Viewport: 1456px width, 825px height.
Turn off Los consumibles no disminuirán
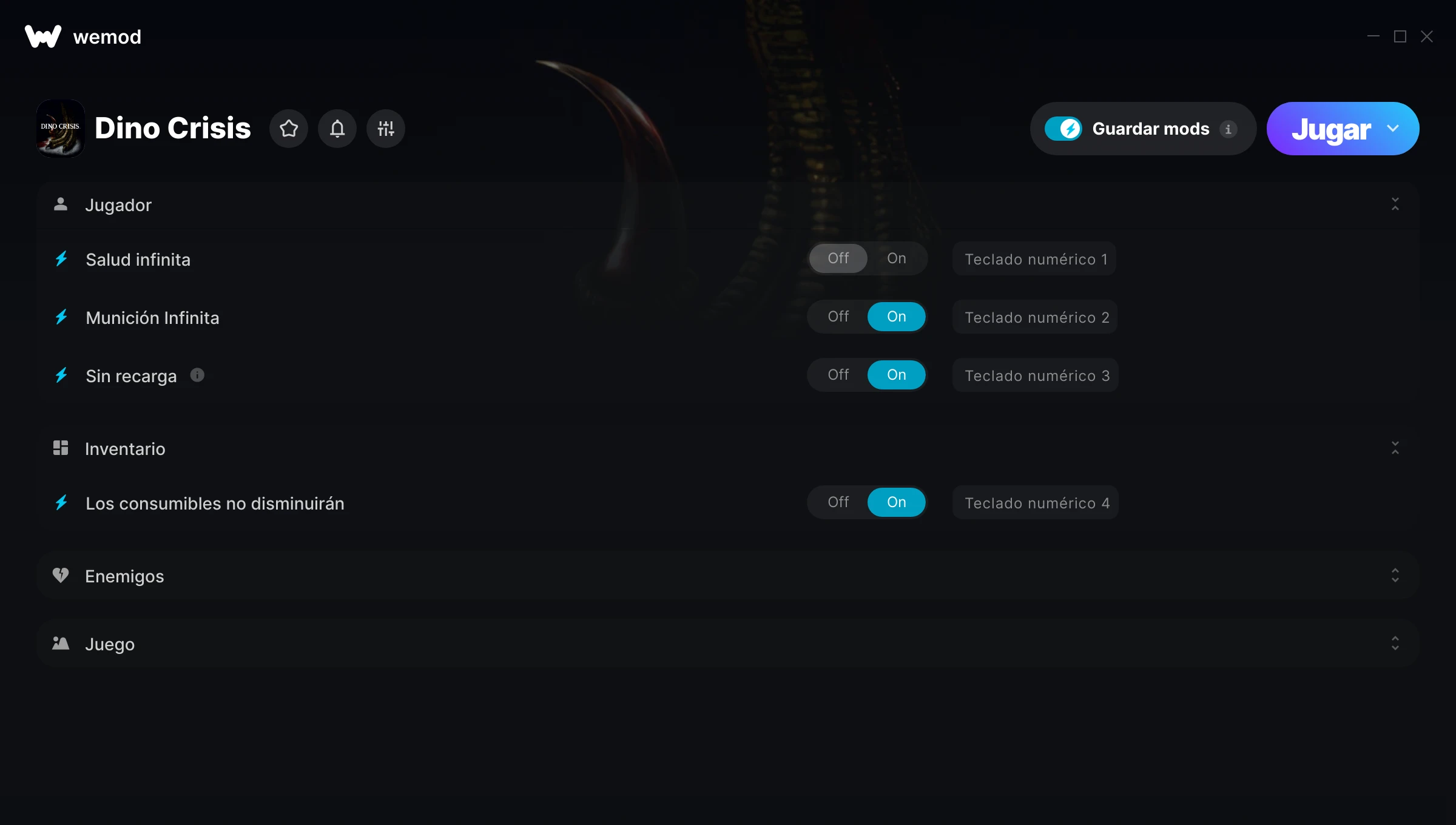click(x=838, y=502)
